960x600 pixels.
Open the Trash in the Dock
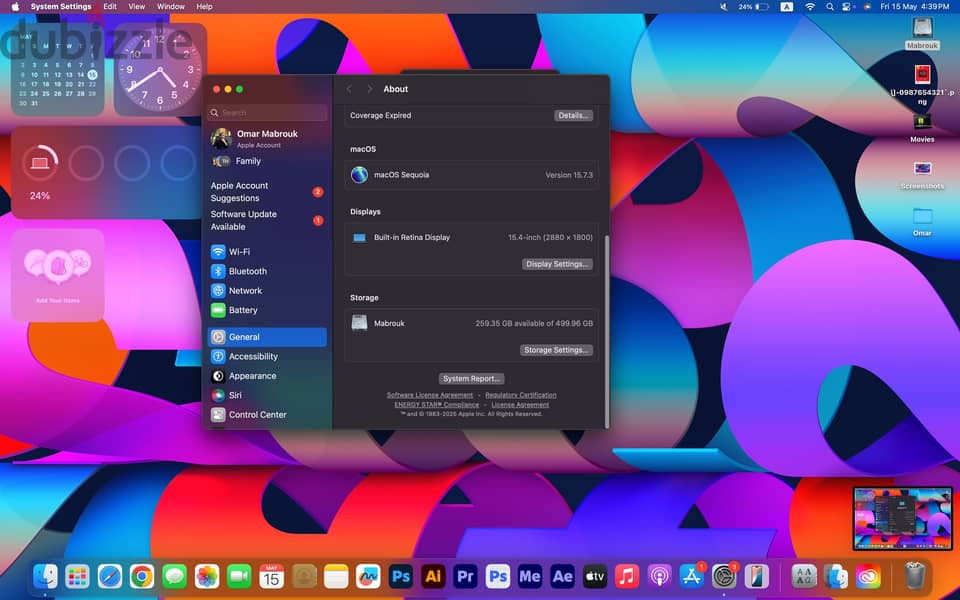click(915, 576)
